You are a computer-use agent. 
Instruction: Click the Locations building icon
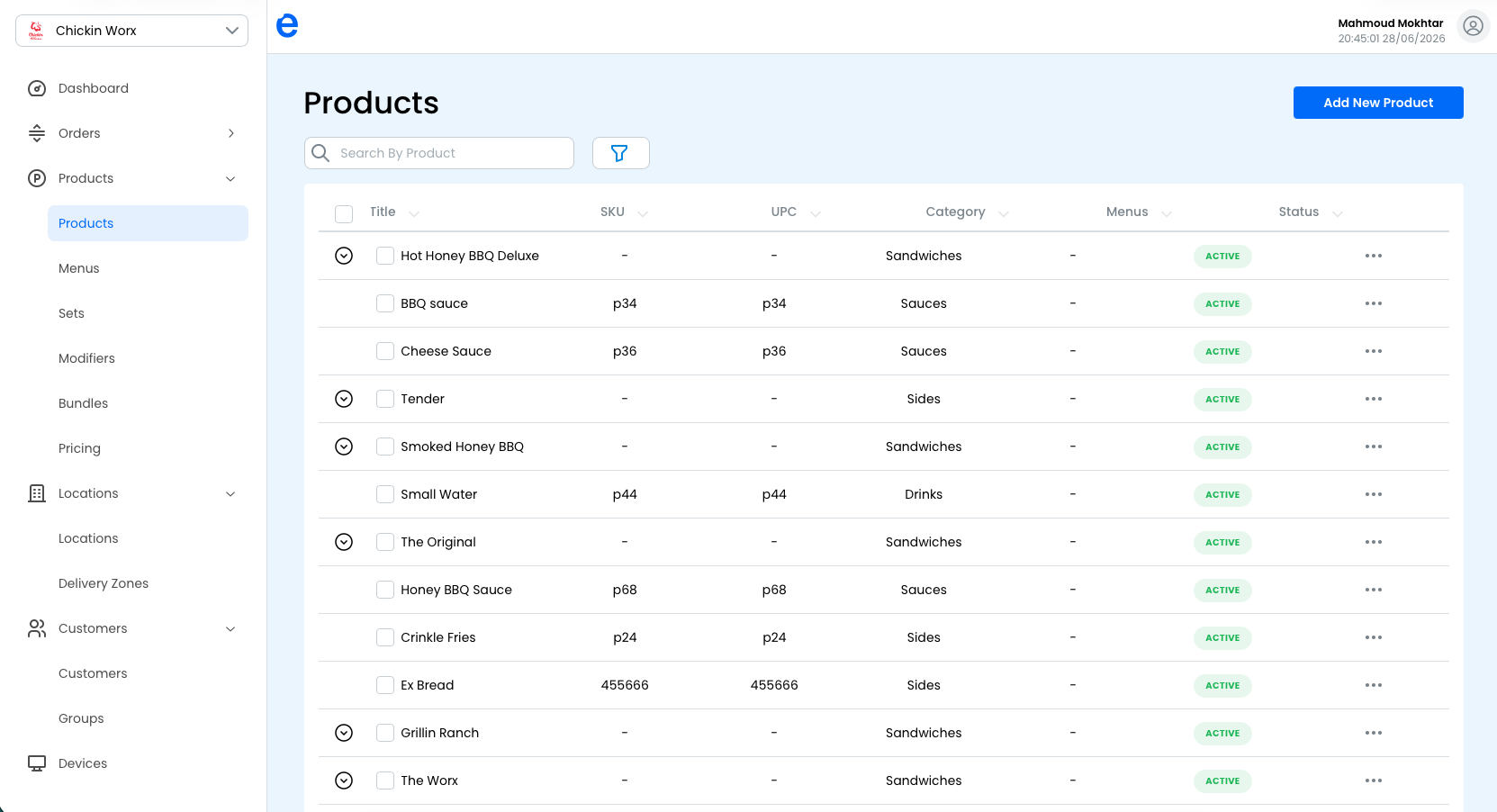37,493
